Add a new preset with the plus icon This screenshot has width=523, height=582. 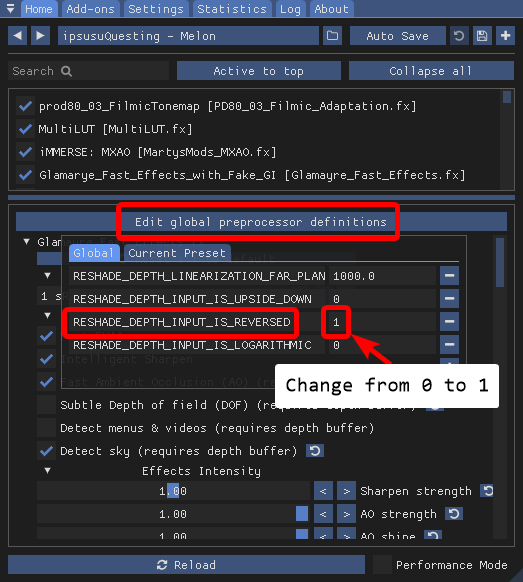click(505, 36)
